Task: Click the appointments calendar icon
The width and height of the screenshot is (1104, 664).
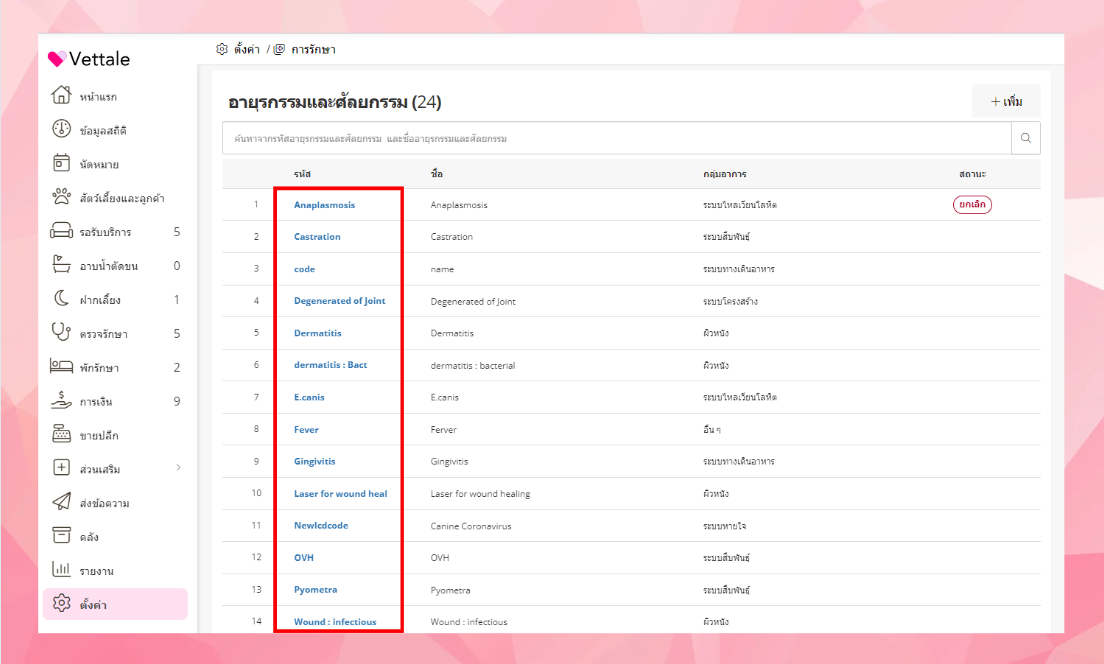Action: pyautogui.click(x=61, y=163)
